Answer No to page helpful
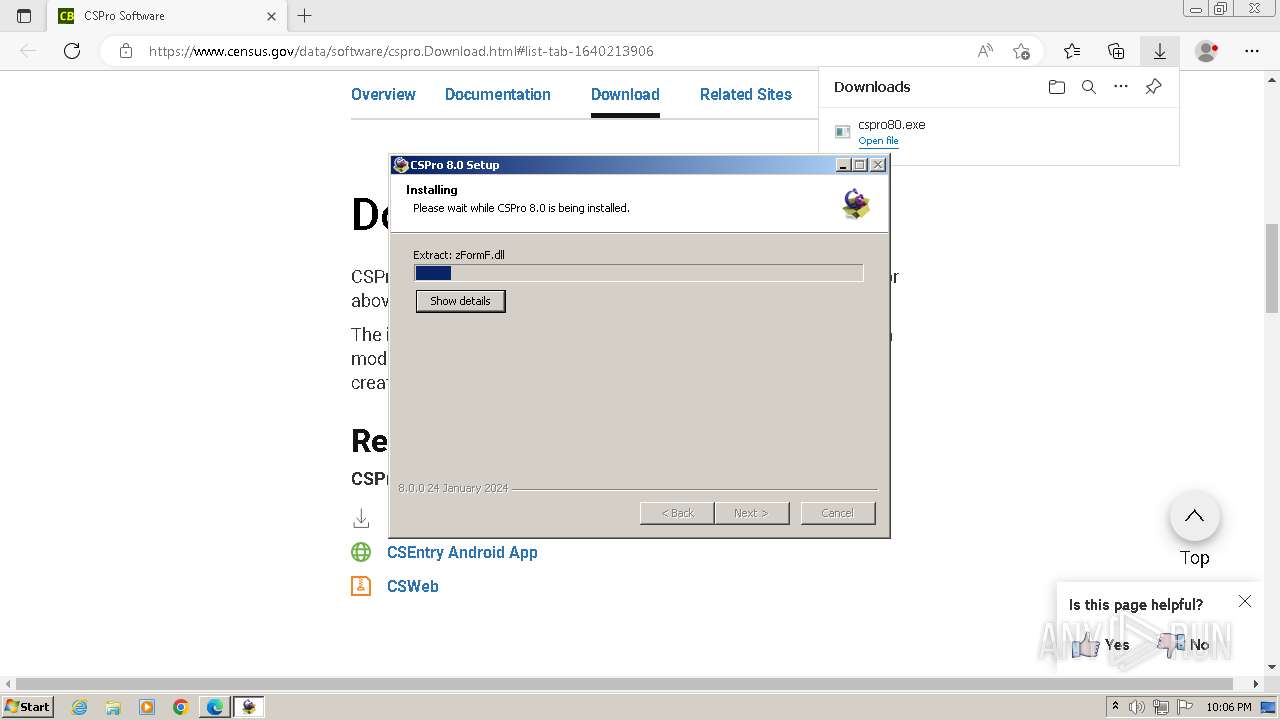1280x720 pixels. pos(1183,645)
